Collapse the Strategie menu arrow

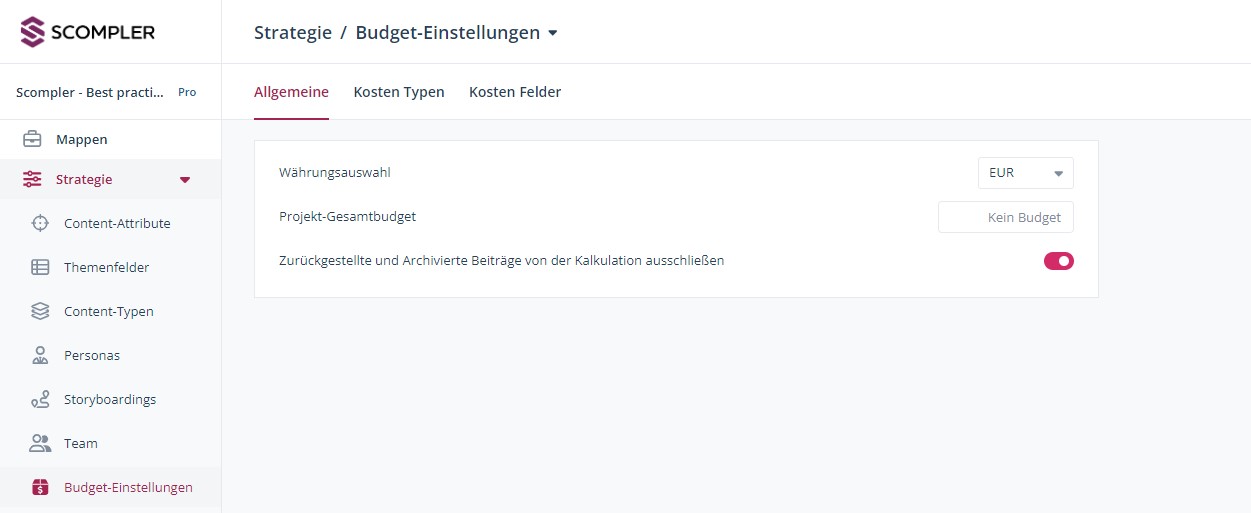point(184,180)
